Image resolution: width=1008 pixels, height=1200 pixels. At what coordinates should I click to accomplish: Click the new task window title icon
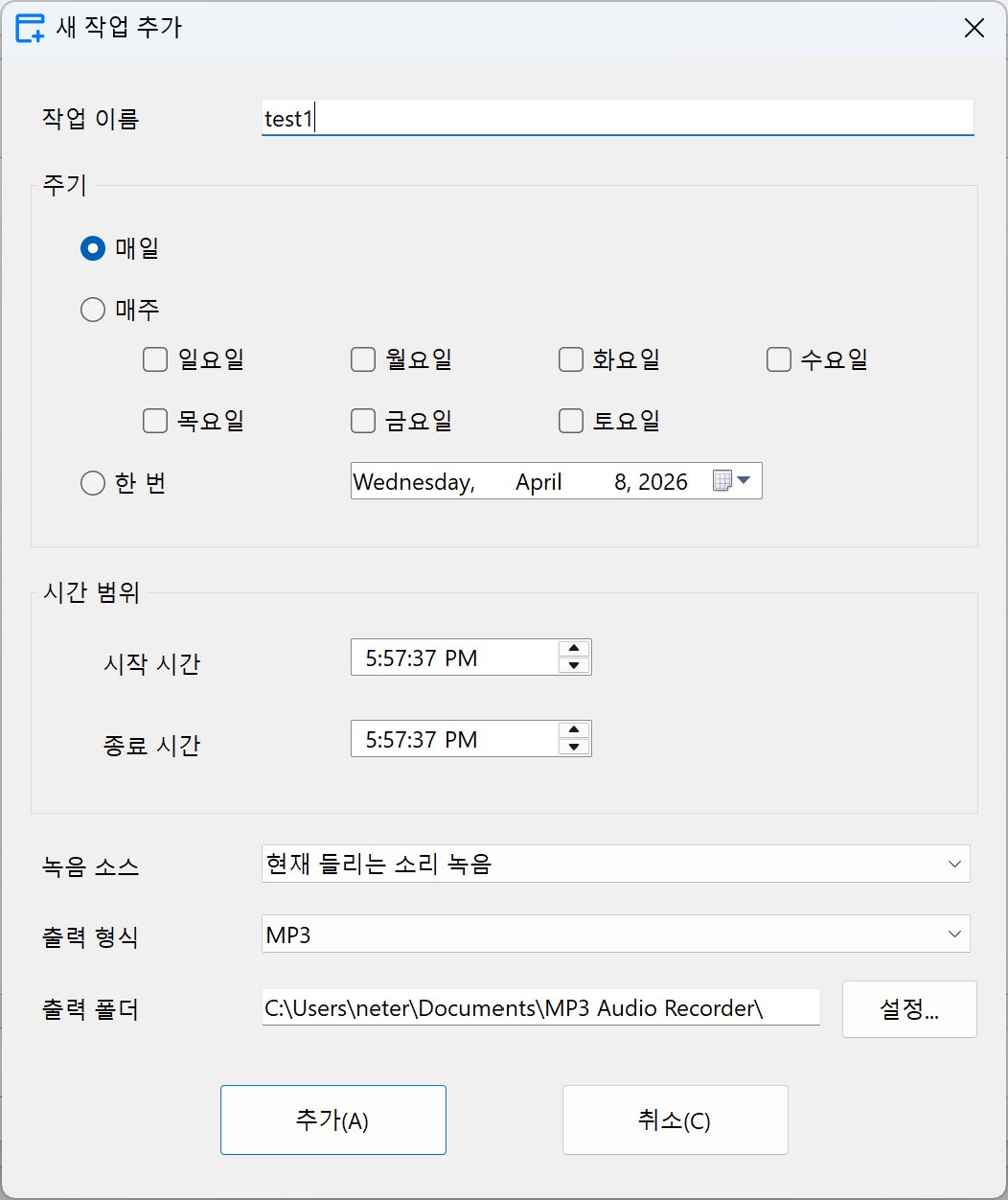[30, 28]
